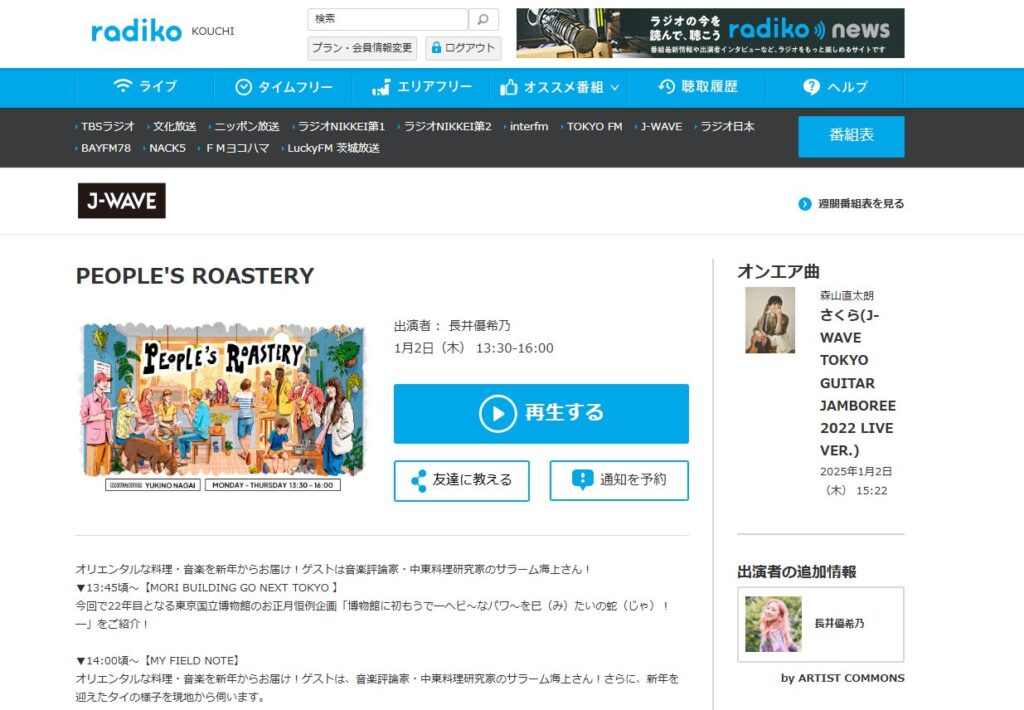Click the J-WAVE station logo
This screenshot has height=710, width=1024.
point(121,201)
